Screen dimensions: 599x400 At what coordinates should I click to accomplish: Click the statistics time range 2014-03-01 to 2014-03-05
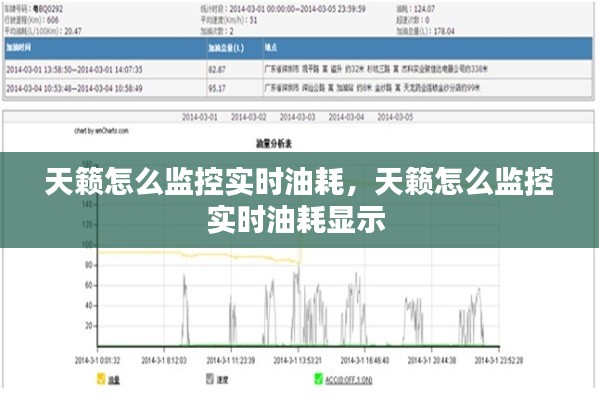click(298, 9)
